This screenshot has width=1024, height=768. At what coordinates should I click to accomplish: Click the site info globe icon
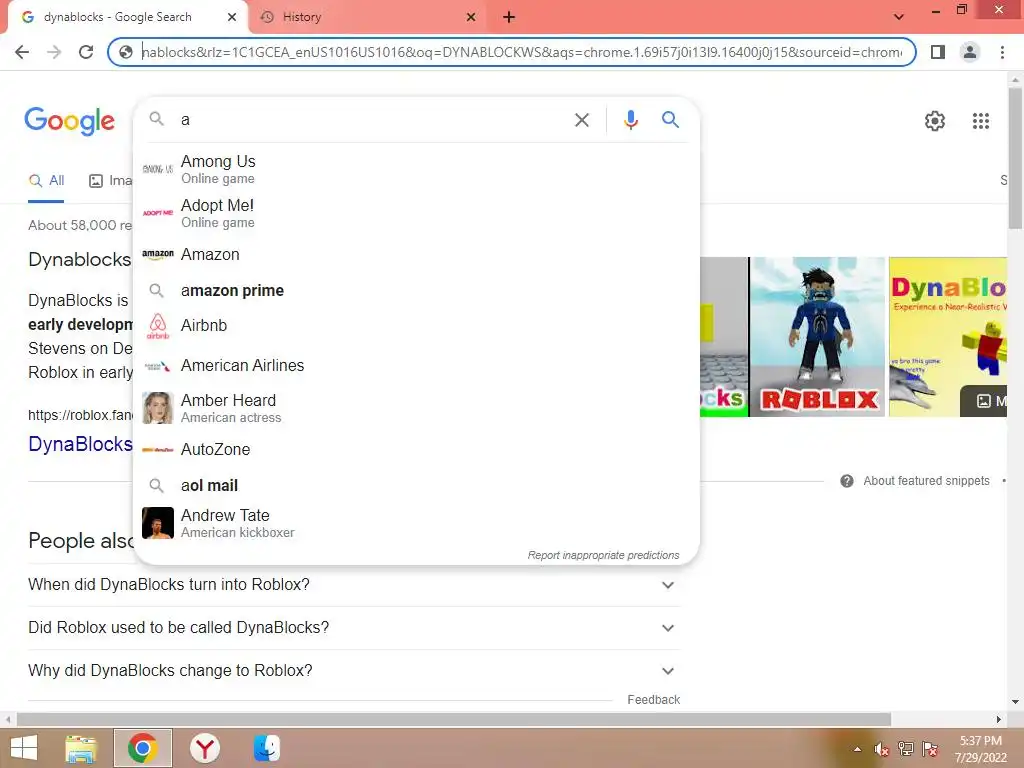(126, 52)
